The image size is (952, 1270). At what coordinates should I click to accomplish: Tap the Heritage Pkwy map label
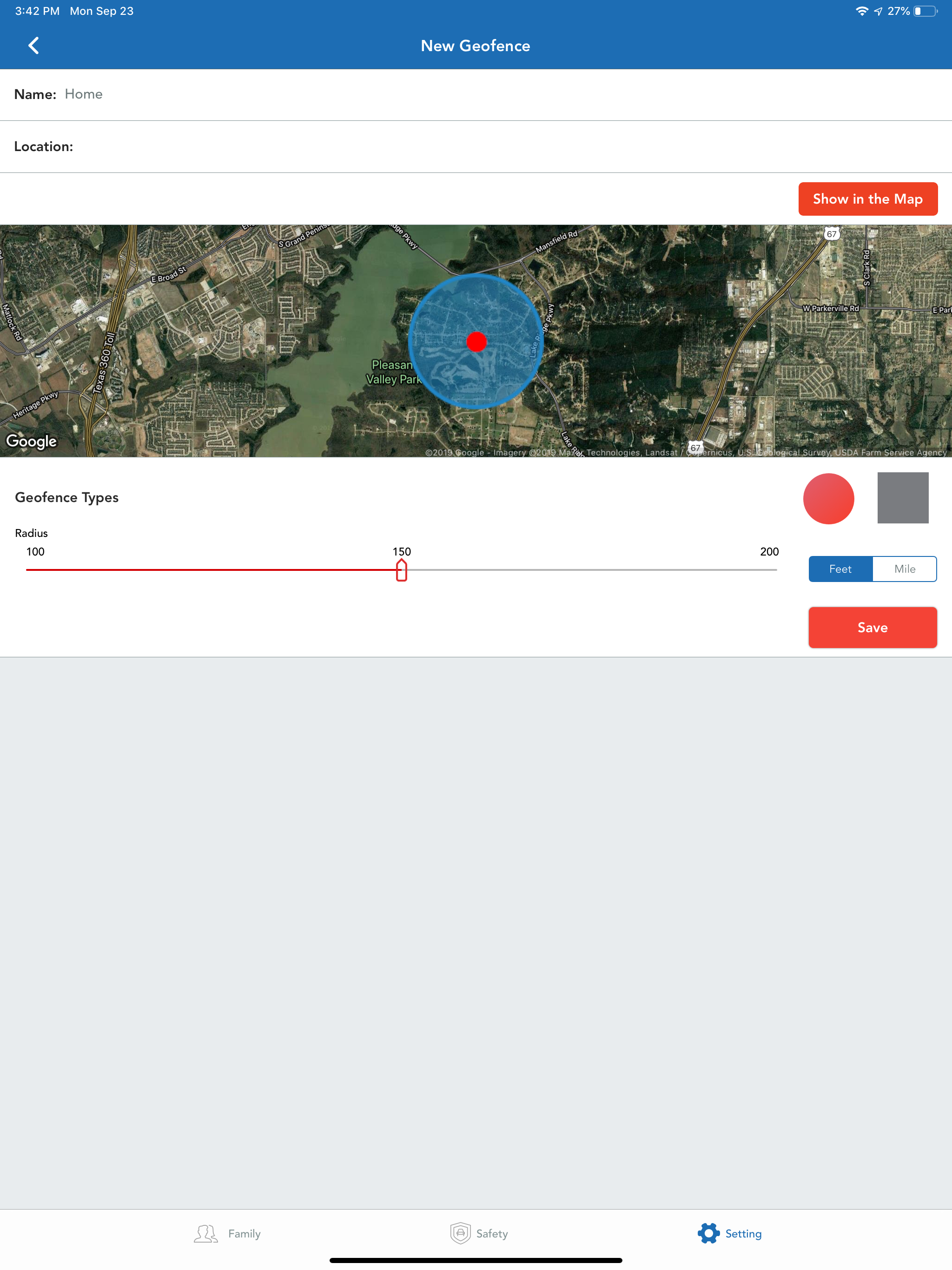36,405
